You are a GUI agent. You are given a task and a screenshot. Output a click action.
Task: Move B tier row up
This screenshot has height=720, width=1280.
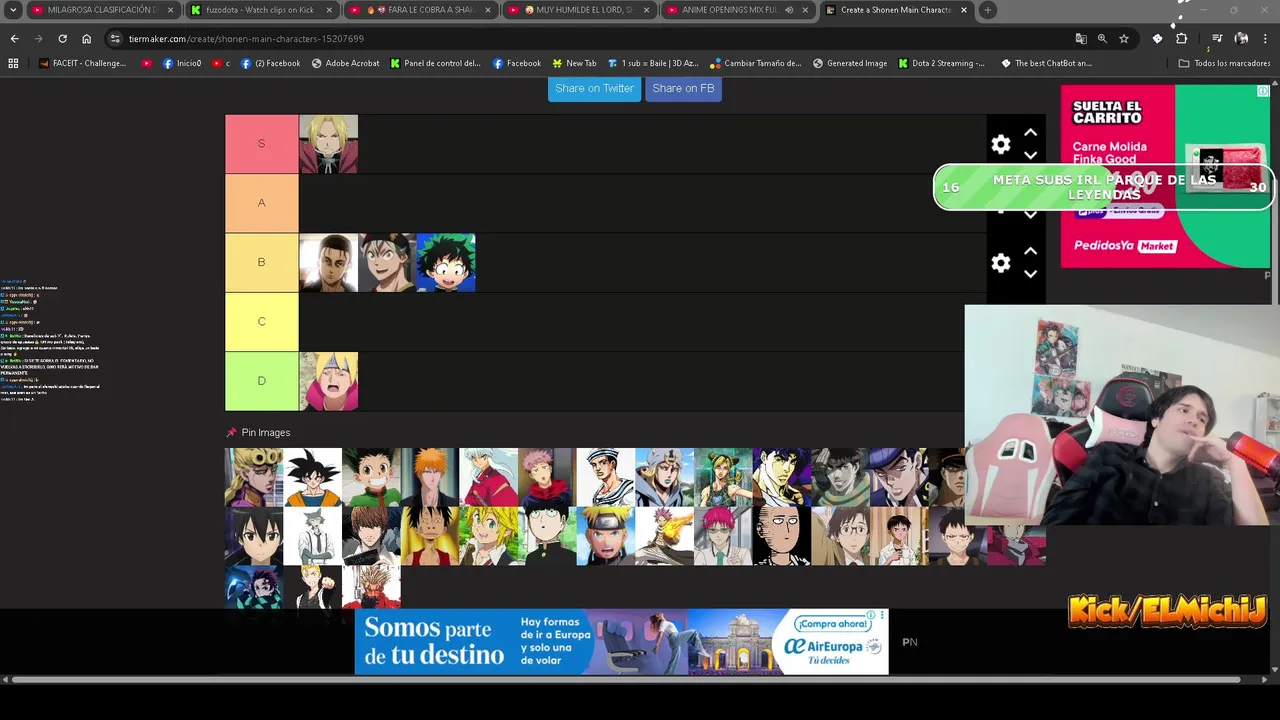[1031, 252]
